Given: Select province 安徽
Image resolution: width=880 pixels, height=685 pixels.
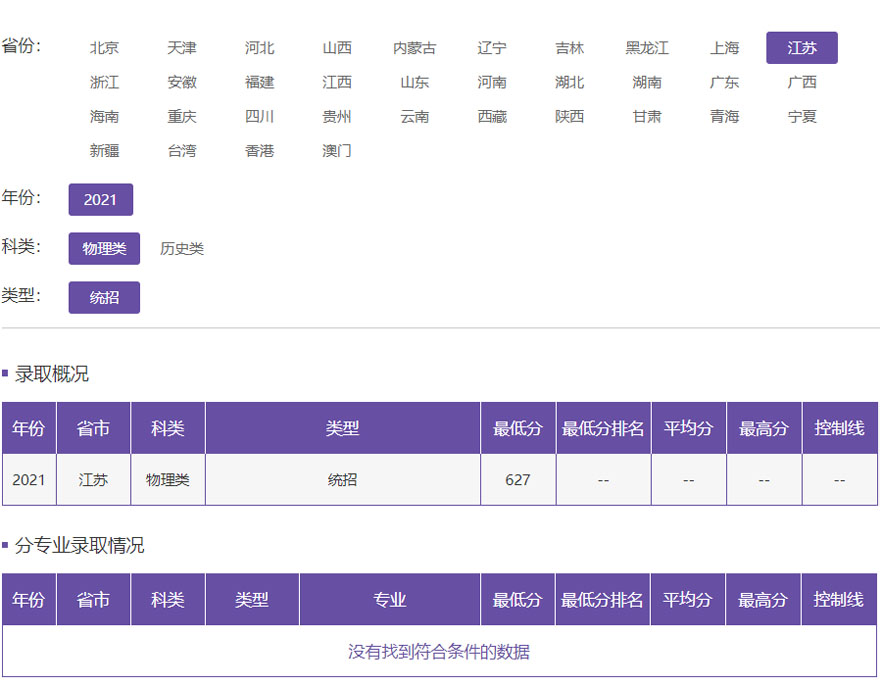Looking at the screenshot, I should coord(182,82).
